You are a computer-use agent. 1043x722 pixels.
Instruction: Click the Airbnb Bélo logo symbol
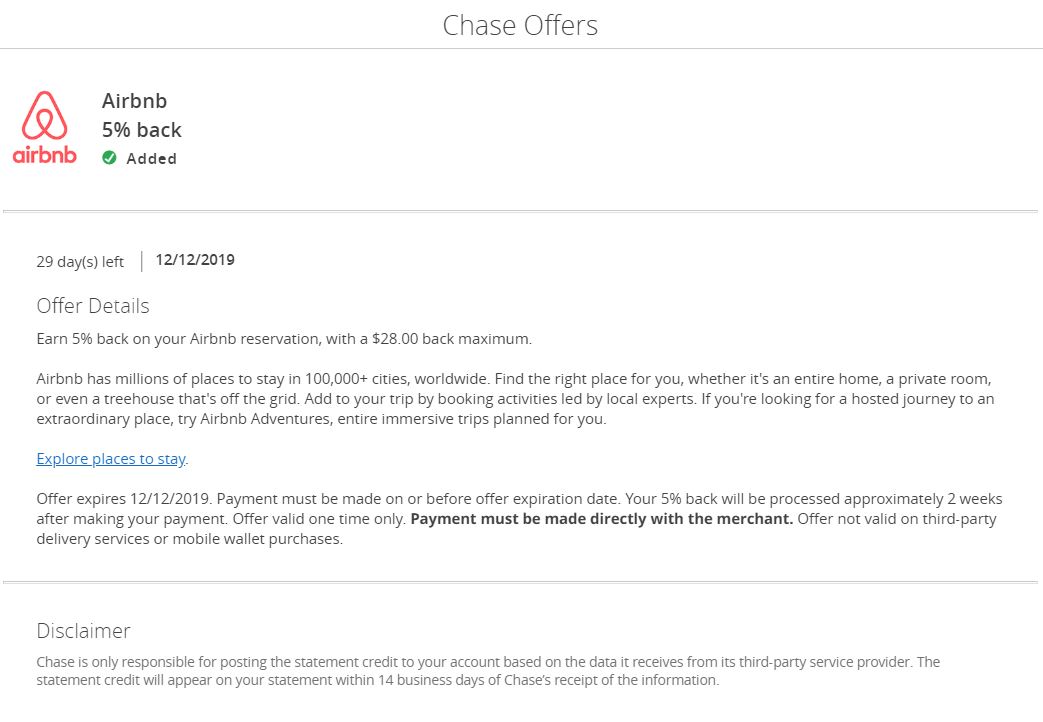[x=45, y=115]
